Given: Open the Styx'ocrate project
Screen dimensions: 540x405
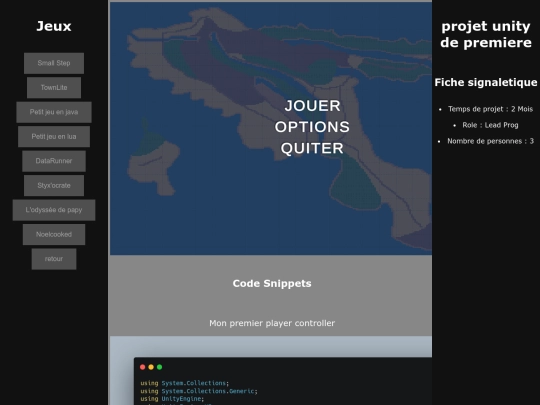Looking at the screenshot, I should point(54,185).
